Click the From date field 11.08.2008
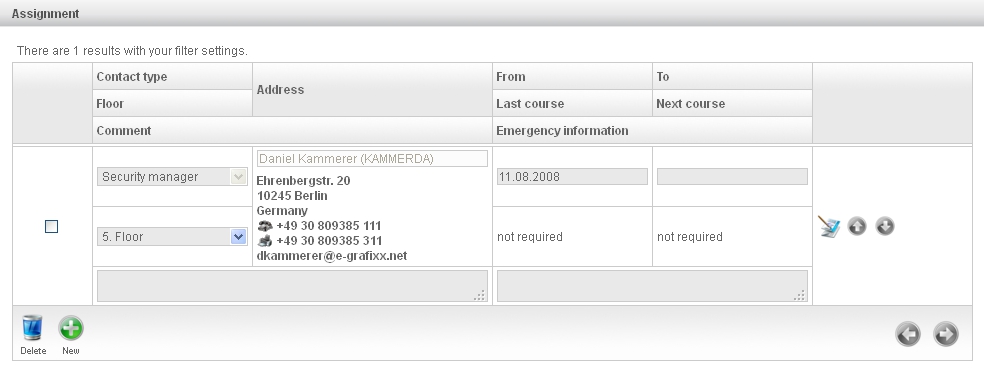Image resolution: width=984 pixels, height=373 pixels. pos(572,177)
